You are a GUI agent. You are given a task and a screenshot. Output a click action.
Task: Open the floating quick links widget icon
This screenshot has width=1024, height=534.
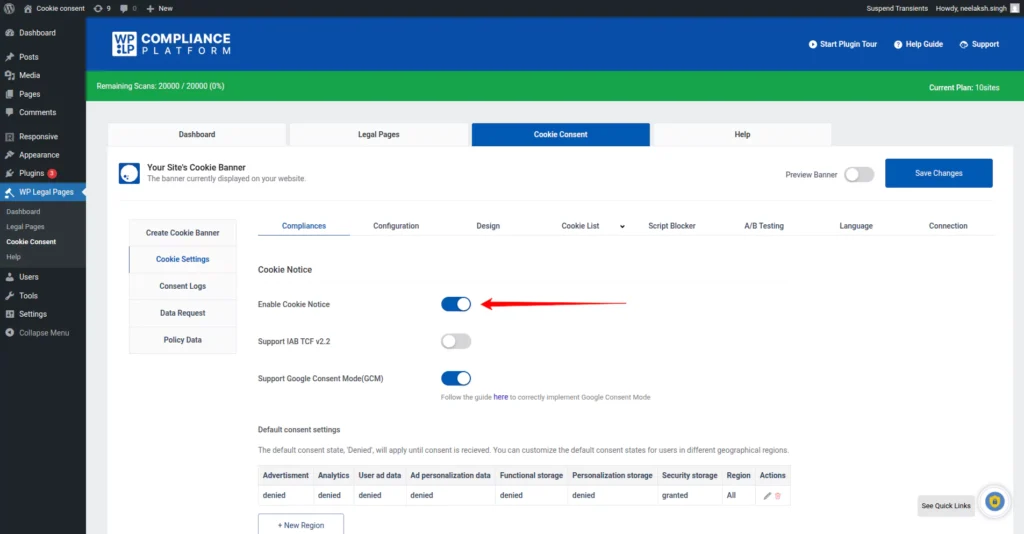coord(994,502)
